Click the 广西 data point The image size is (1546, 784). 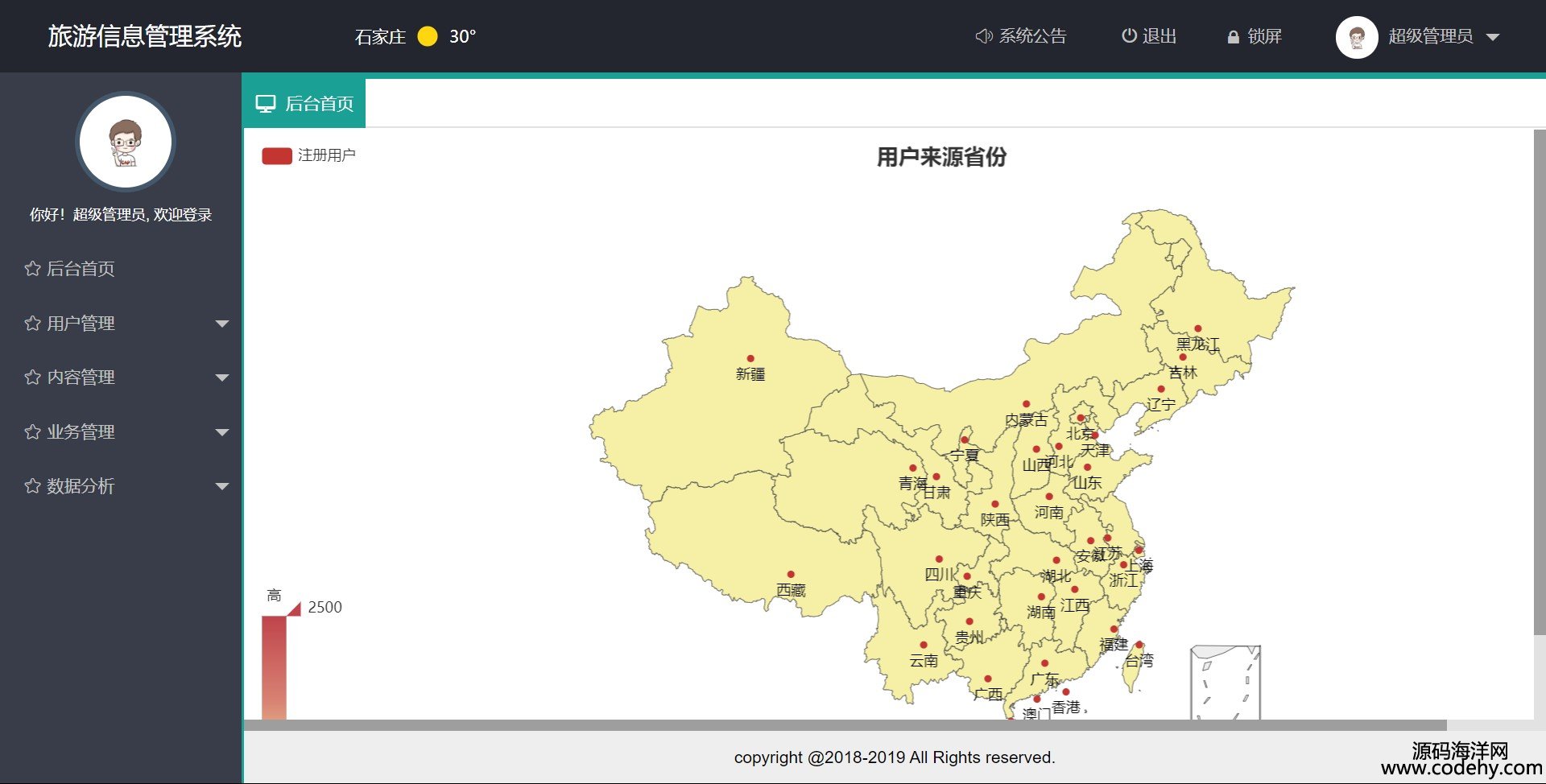[988, 679]
